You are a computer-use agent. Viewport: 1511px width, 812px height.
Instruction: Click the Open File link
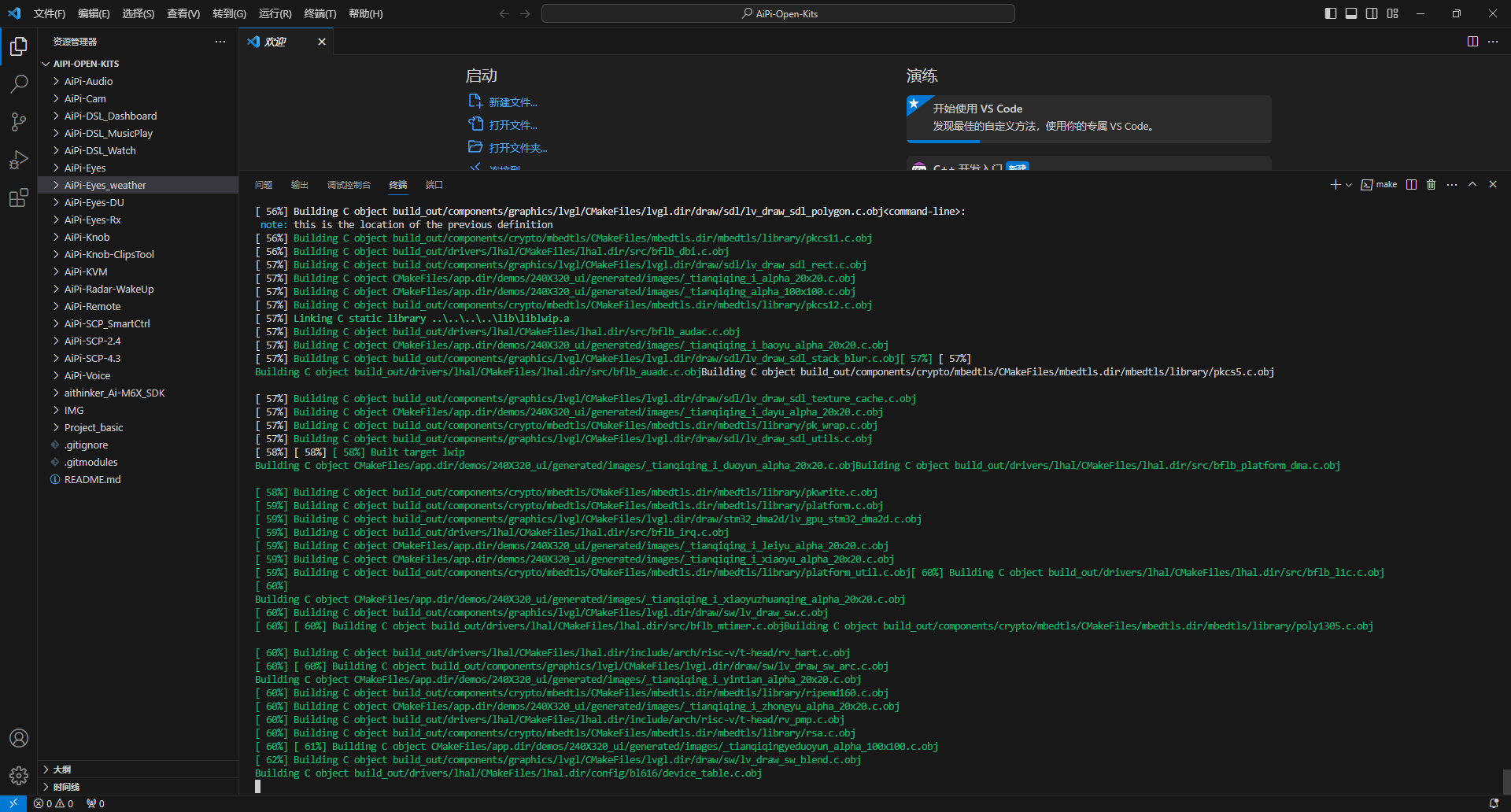(503, 125)
